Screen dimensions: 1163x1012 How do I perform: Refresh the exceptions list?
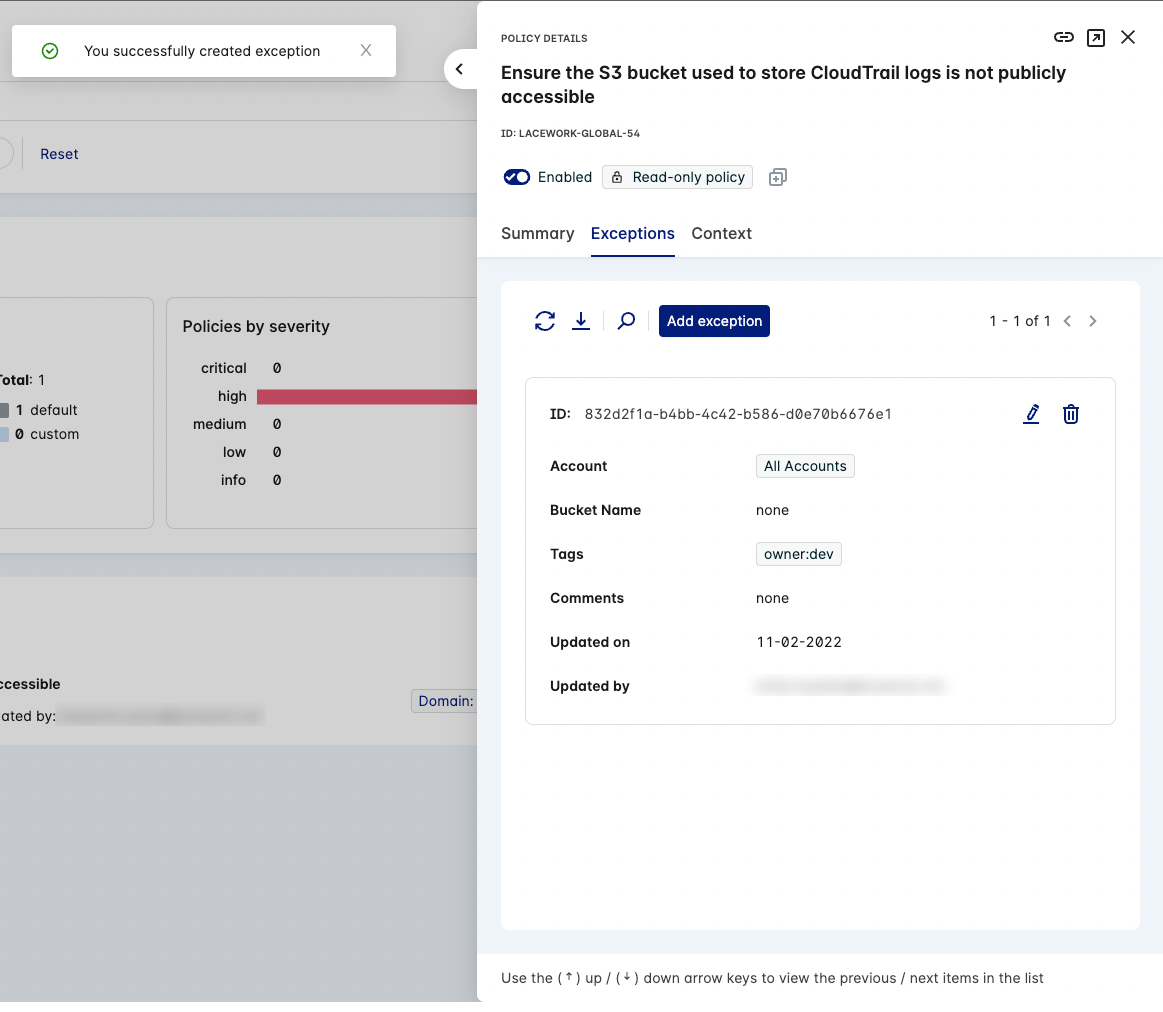tap(545, 321)
